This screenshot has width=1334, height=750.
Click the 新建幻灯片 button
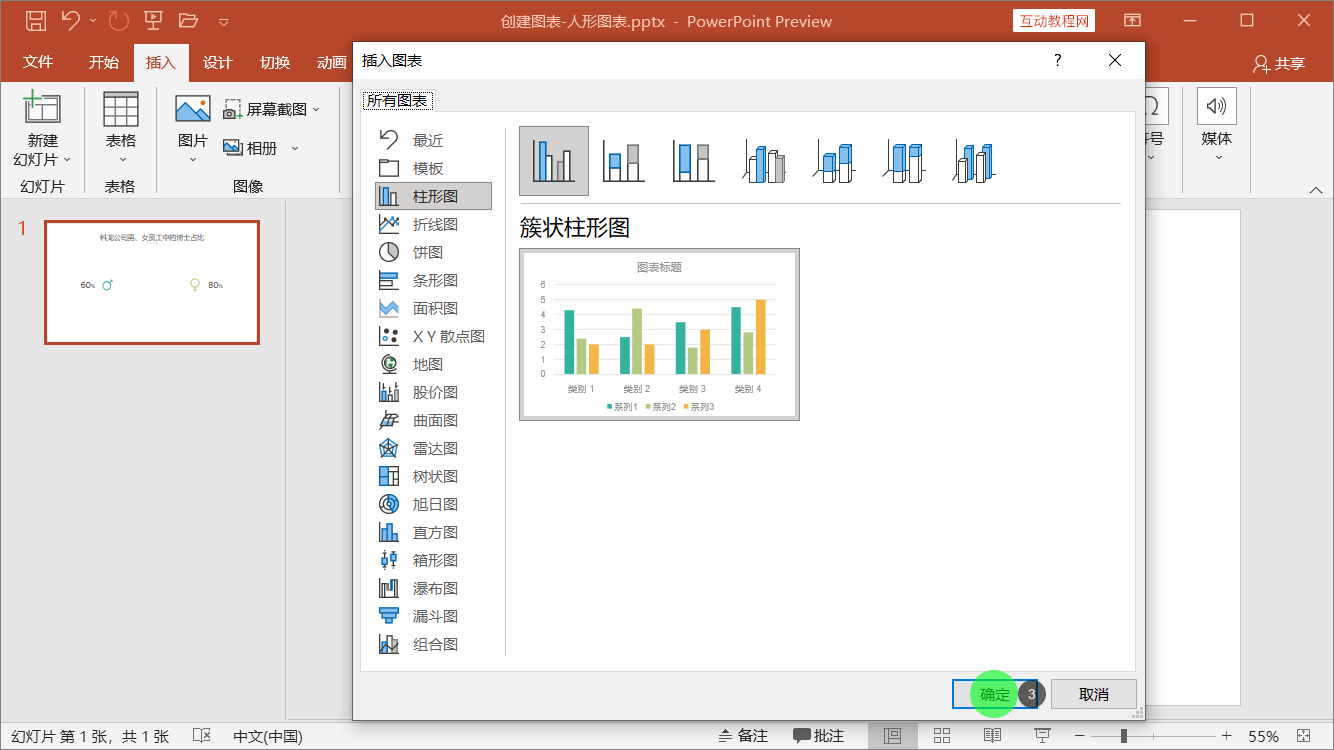pos(42,129)
